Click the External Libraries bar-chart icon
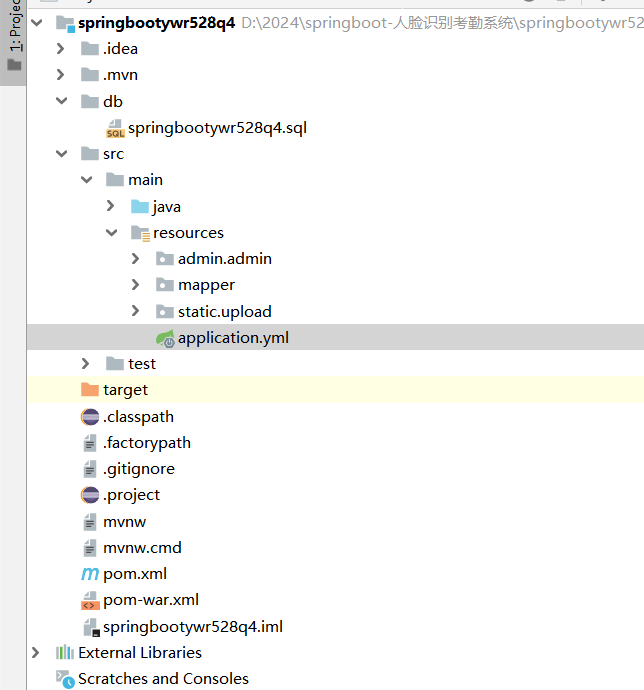This screenshot has width=644, height=690. coord(65,653)
